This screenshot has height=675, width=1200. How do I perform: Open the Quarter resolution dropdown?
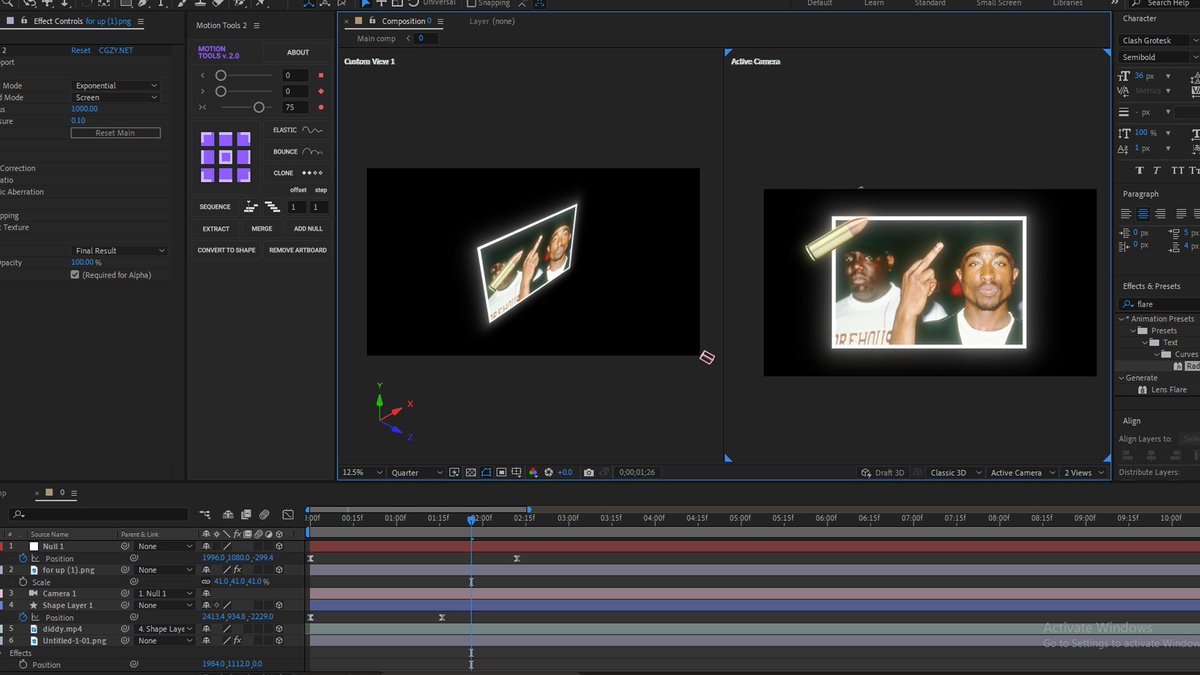click(417, 473)
